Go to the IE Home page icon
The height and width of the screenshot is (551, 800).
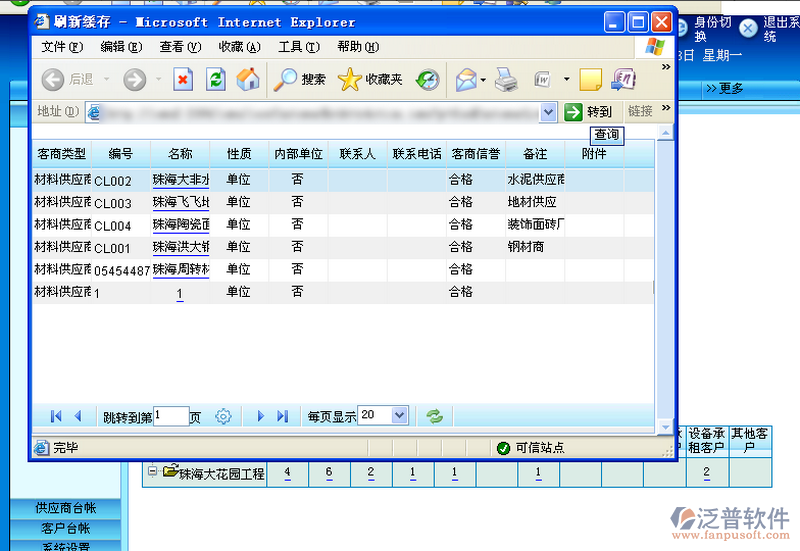coord(247,79)
